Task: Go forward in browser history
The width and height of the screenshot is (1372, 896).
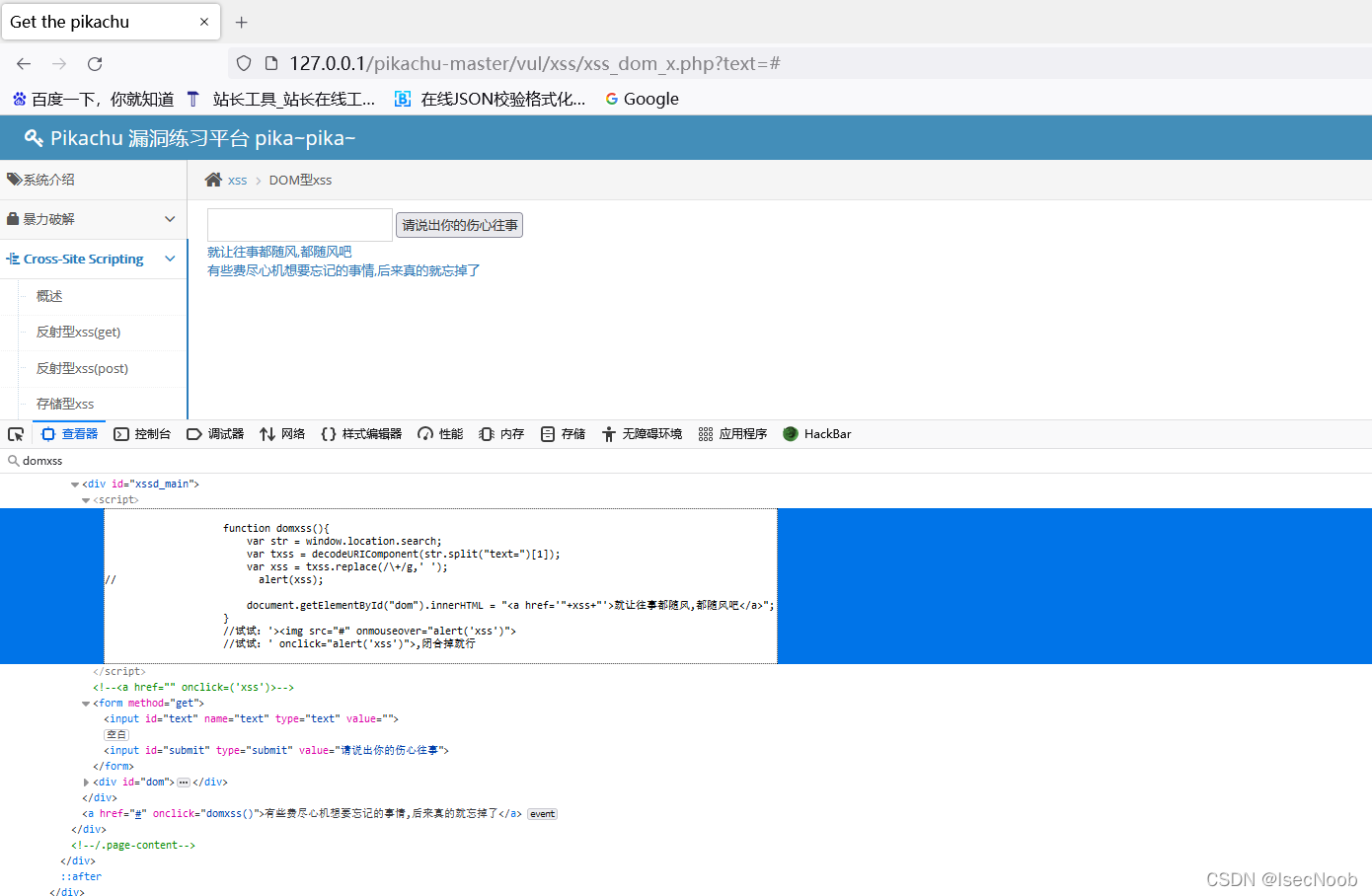Action: 59,63
